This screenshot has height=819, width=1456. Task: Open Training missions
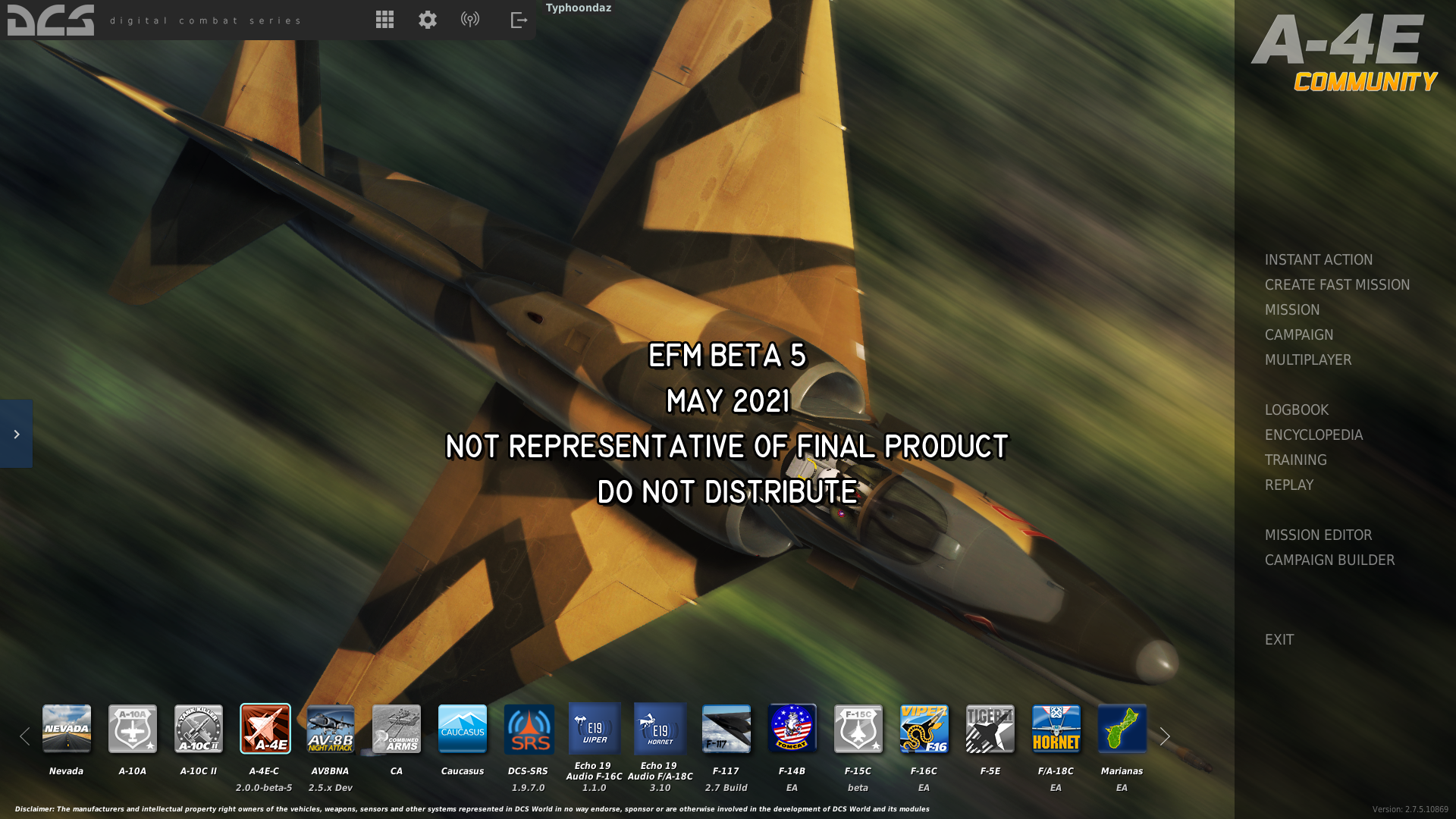(1296, 460)
